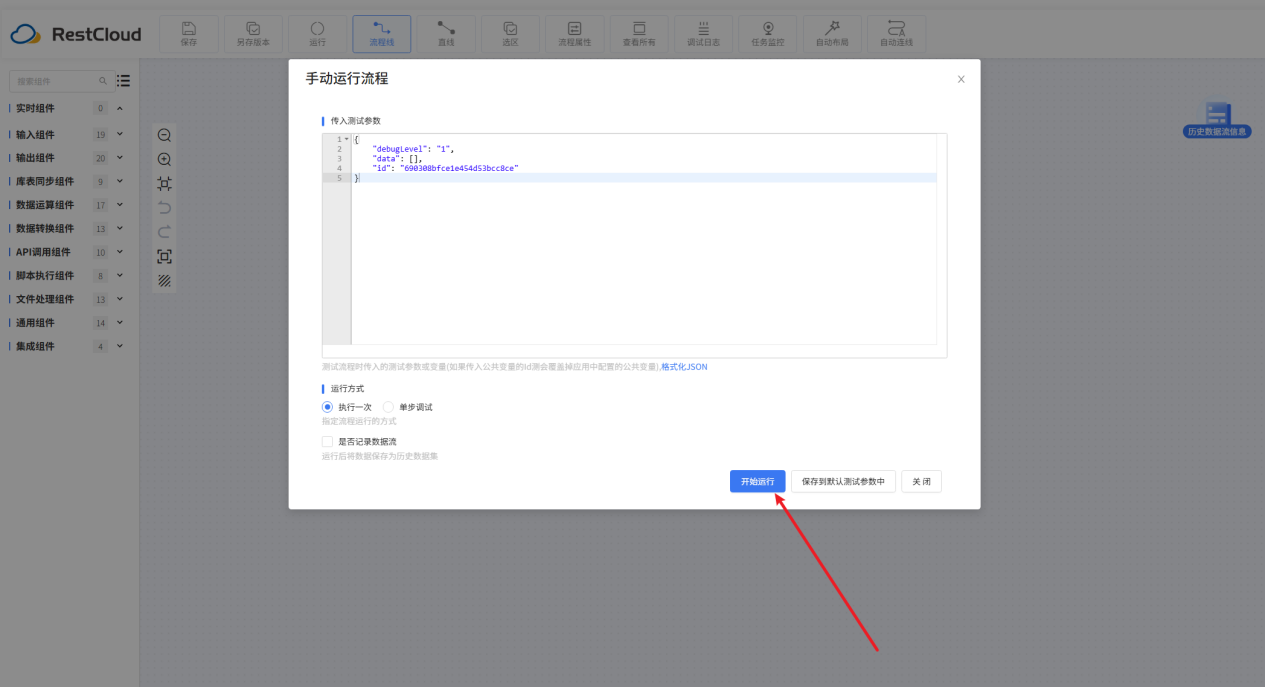Select the 执行一次 radio option
Image resolution: width=1265 pixels, height=687 pixels.
pos(327,407)
